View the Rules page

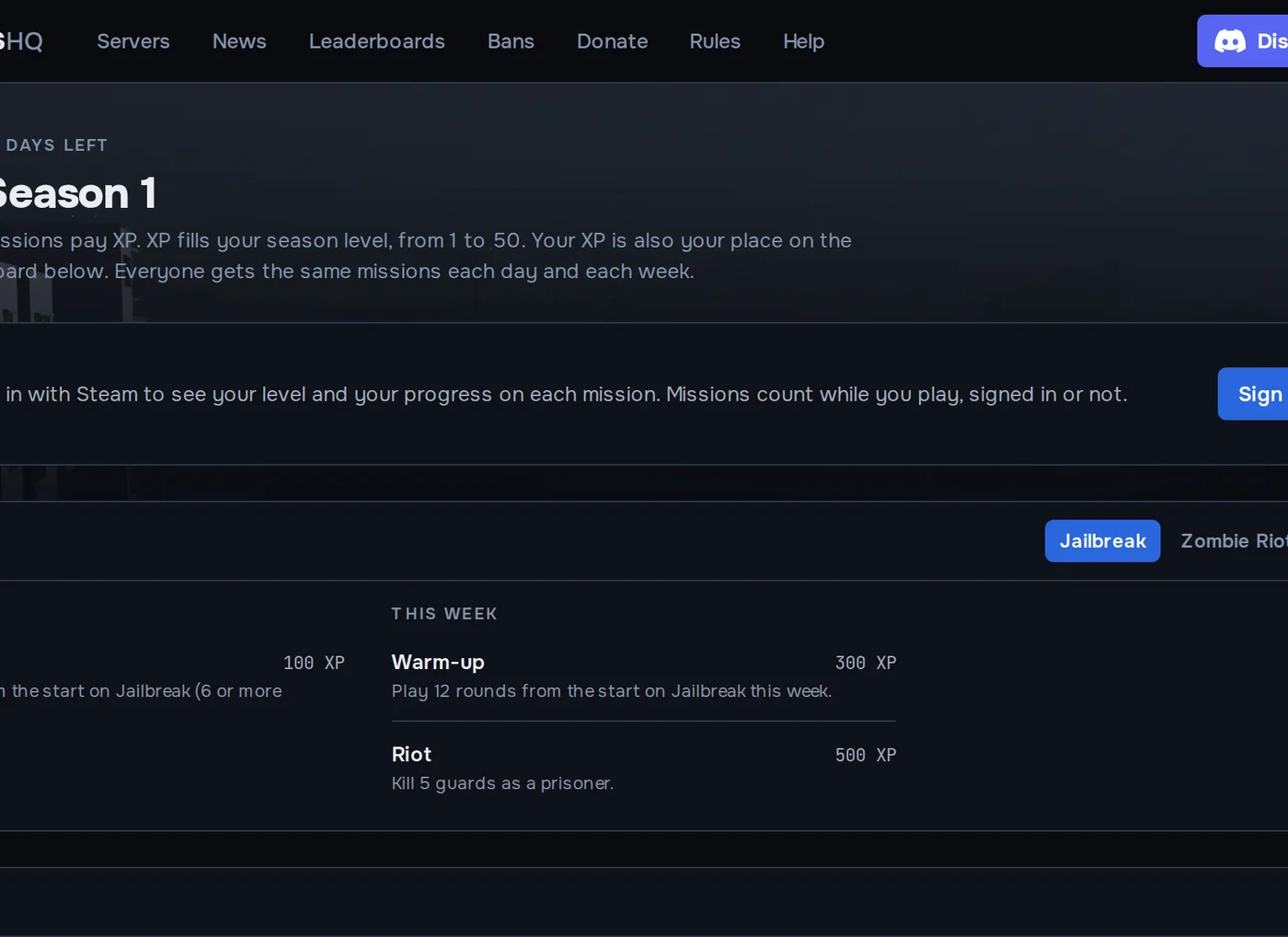[x=715, y=41]
